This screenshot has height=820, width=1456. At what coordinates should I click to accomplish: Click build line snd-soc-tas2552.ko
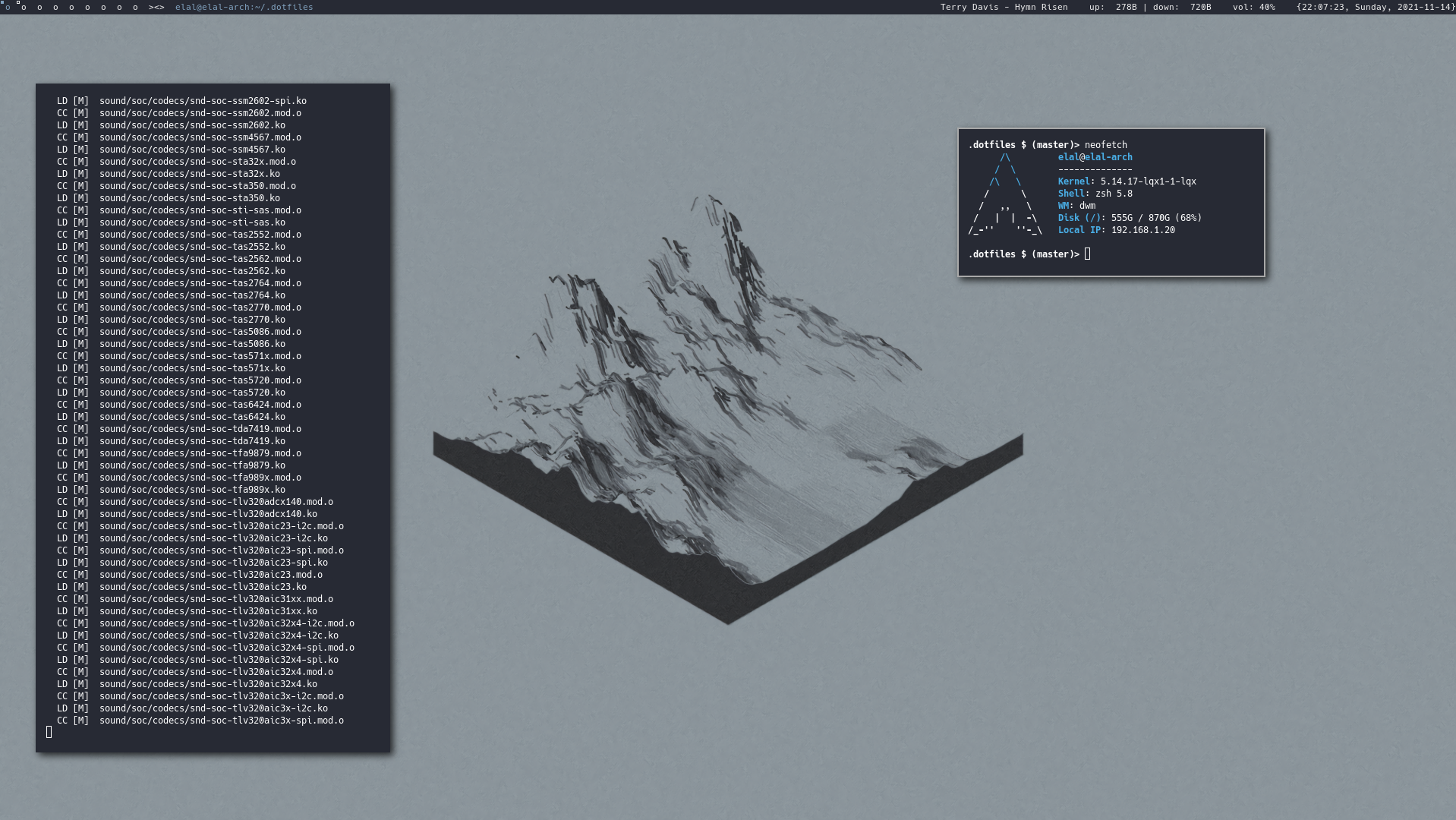171,247
